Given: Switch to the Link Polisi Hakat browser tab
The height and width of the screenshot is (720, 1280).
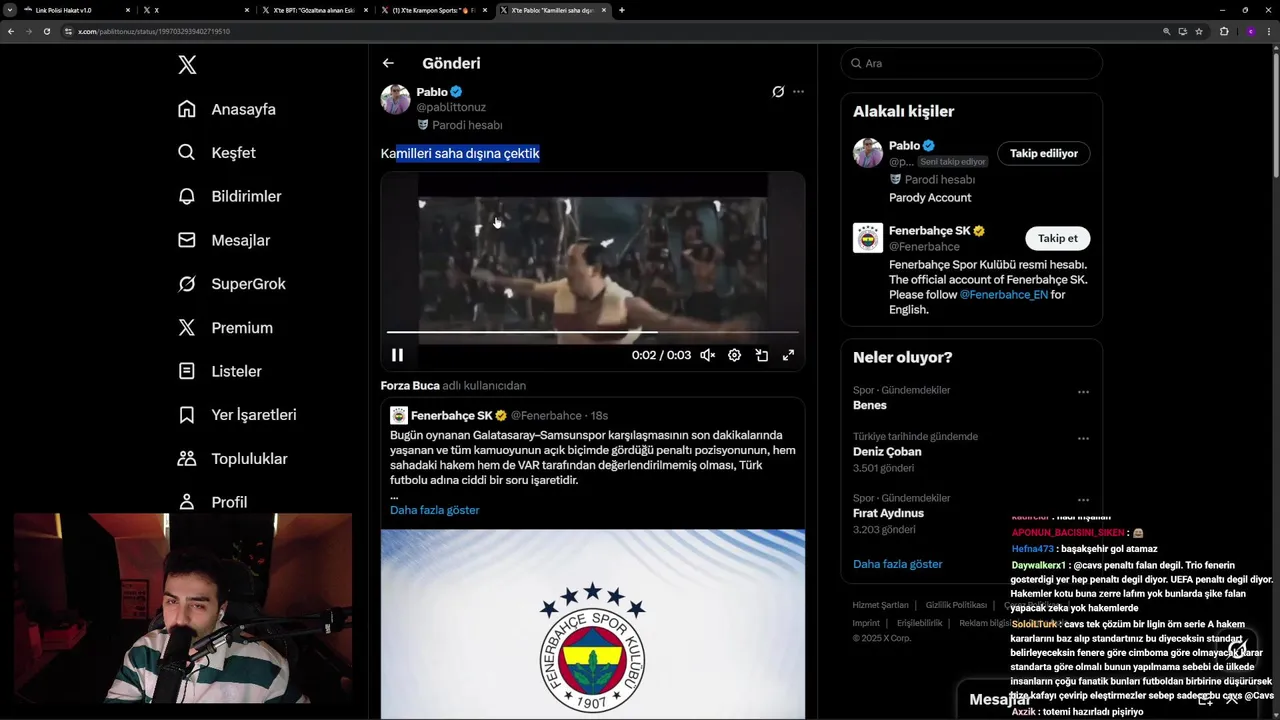Looking at the screenshot, I should point(76,10).
